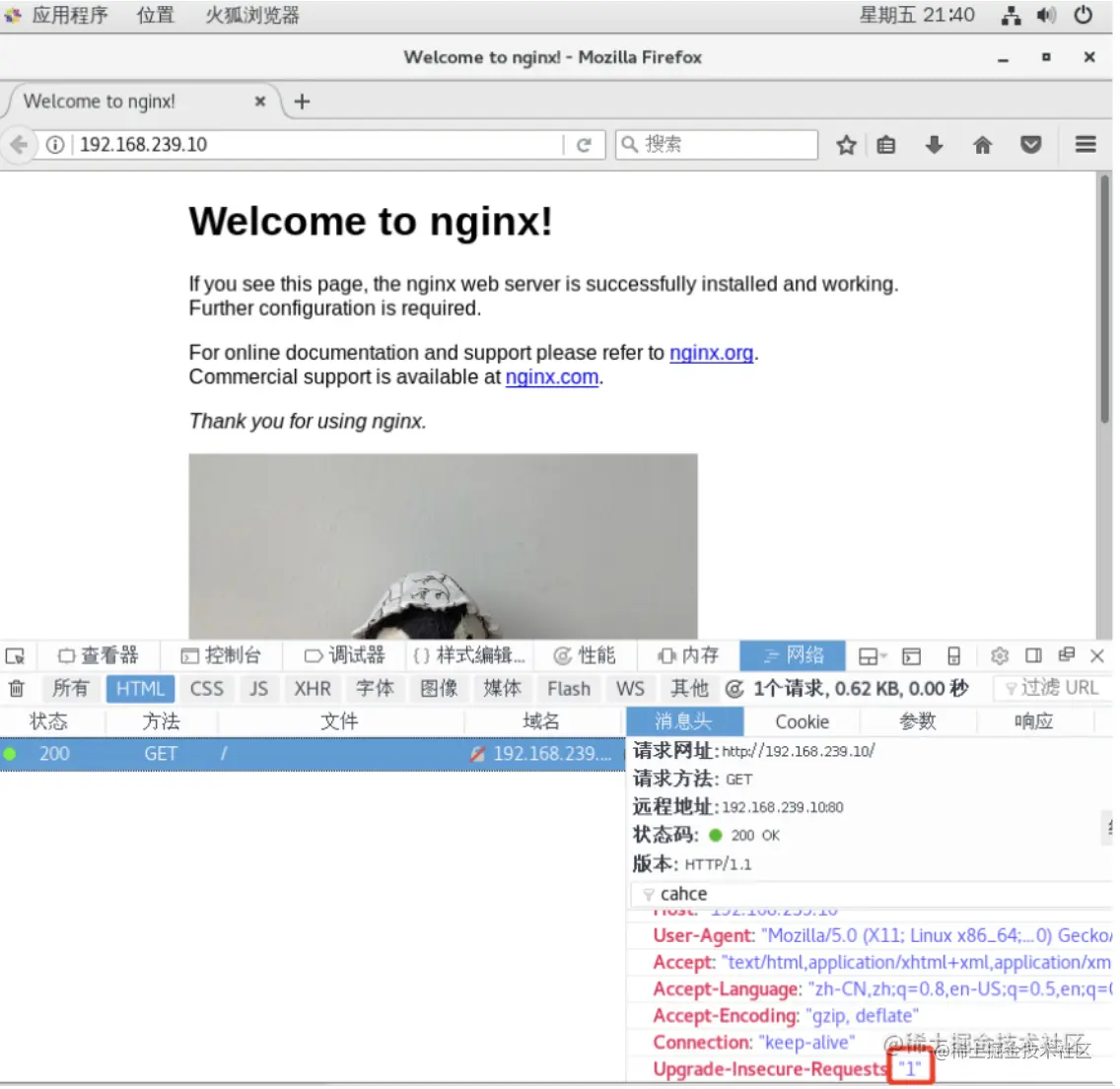Open the Cookie details tab
Screen dimensions: 1120x1089
pyautogui.click(x=803, y=721)
